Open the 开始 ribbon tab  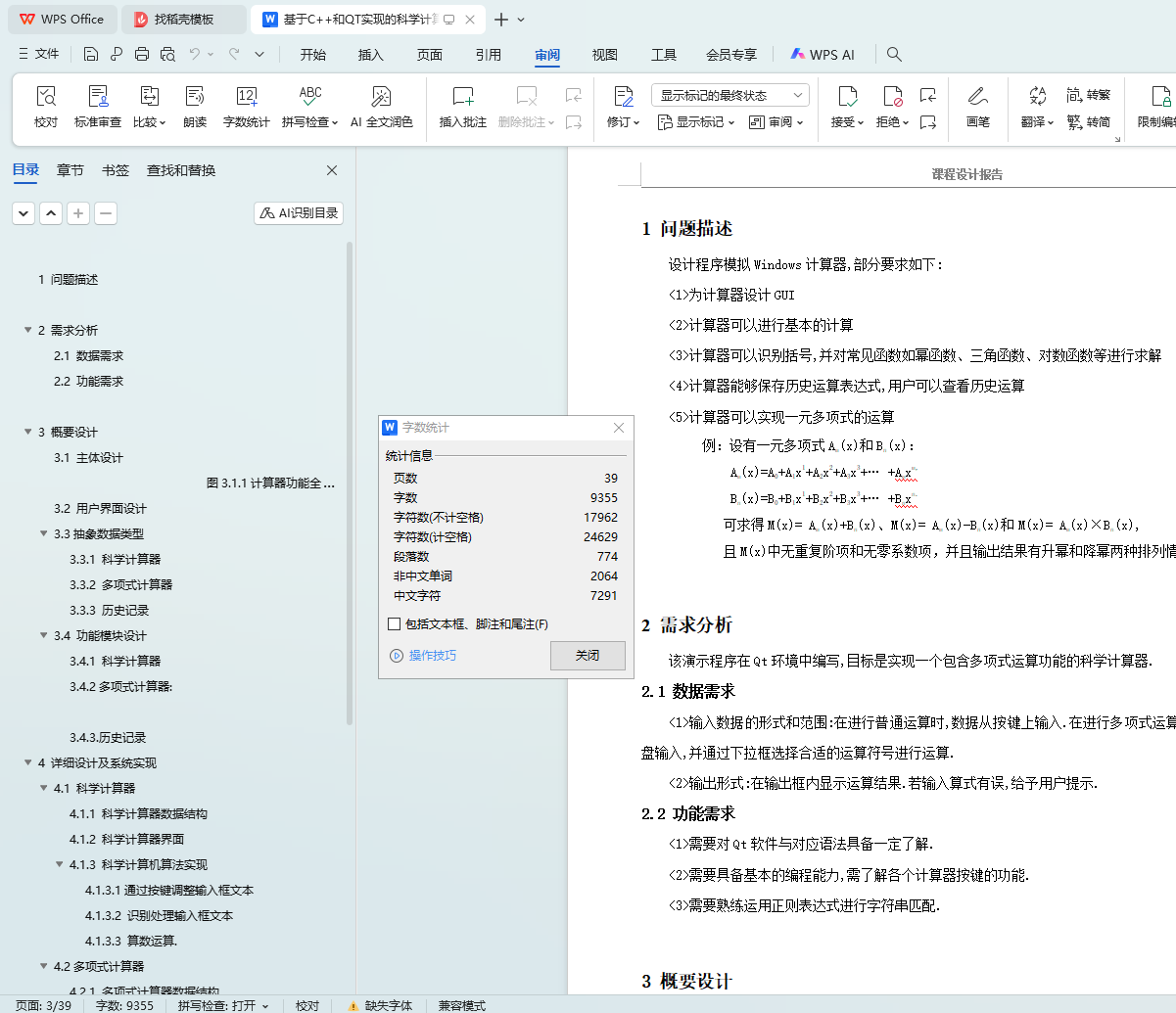tap(313, 55)
